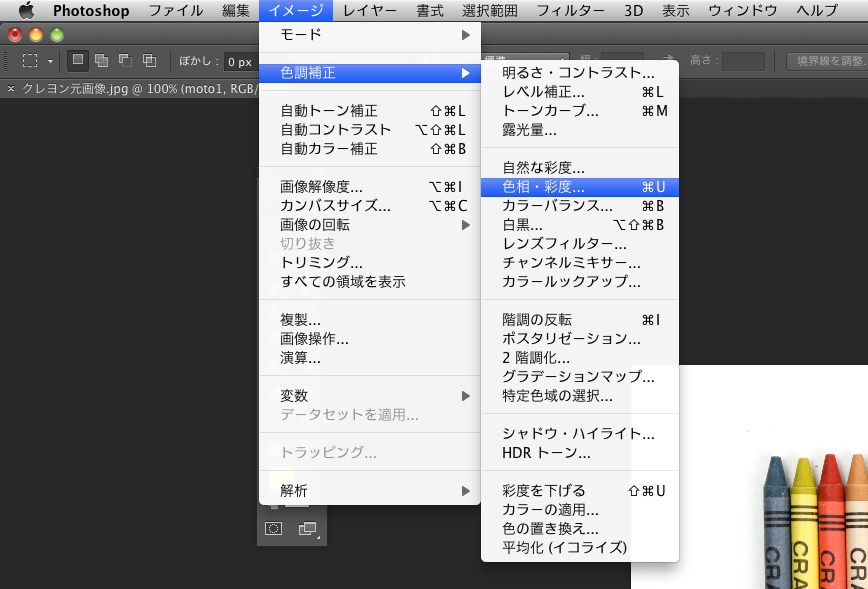Viewport: 868px width, 589px height.
Task: Close the イメージ menu from menu bar
Action: pyautogui.click(x=296, y=11)
